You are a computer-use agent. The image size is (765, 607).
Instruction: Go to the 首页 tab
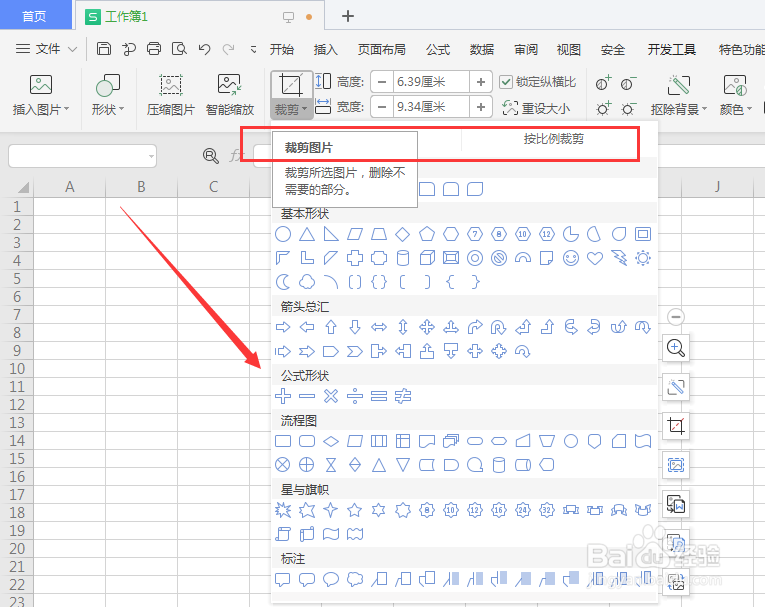(x=34, y=16)
